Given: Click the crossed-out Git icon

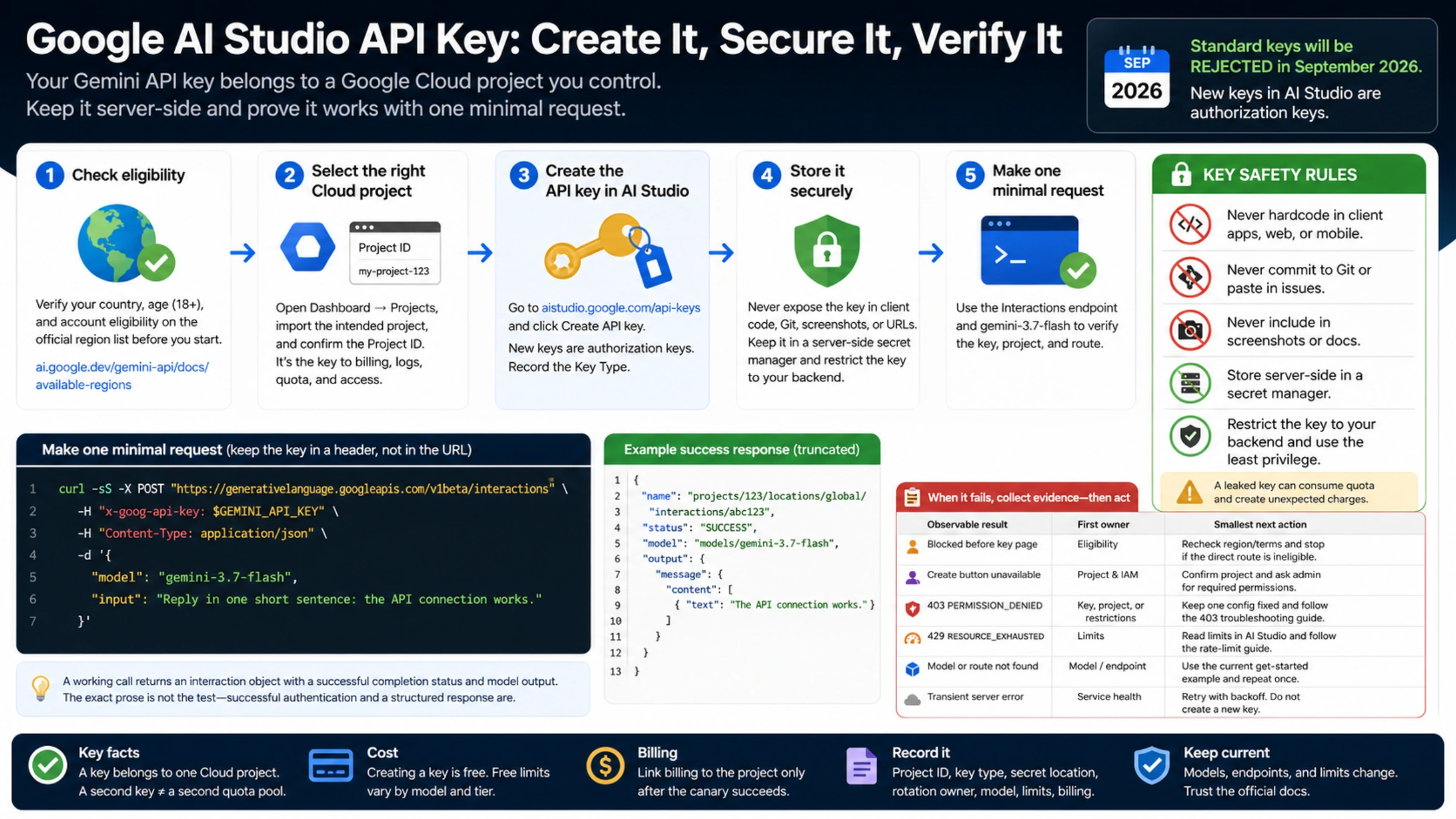Looking at the screenshot, I should click(1190, 277).
